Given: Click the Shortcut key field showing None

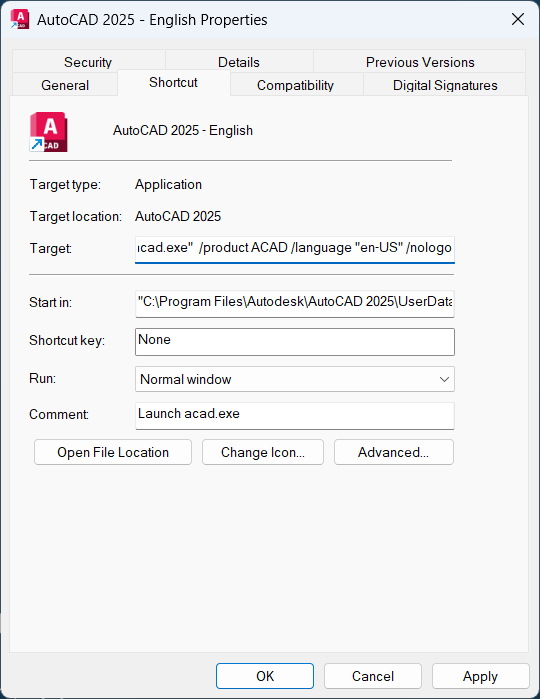Looking at the screenshot, I should pos(295,342).
